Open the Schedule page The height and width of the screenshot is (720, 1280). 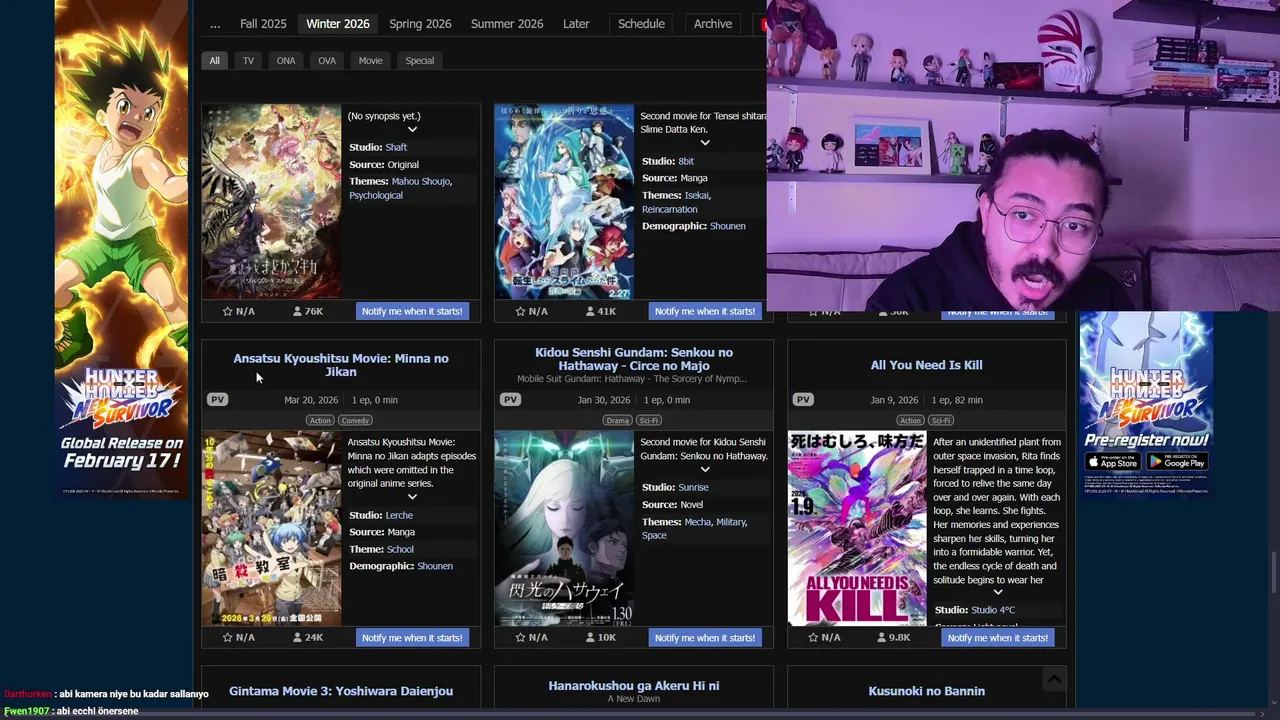641,24
